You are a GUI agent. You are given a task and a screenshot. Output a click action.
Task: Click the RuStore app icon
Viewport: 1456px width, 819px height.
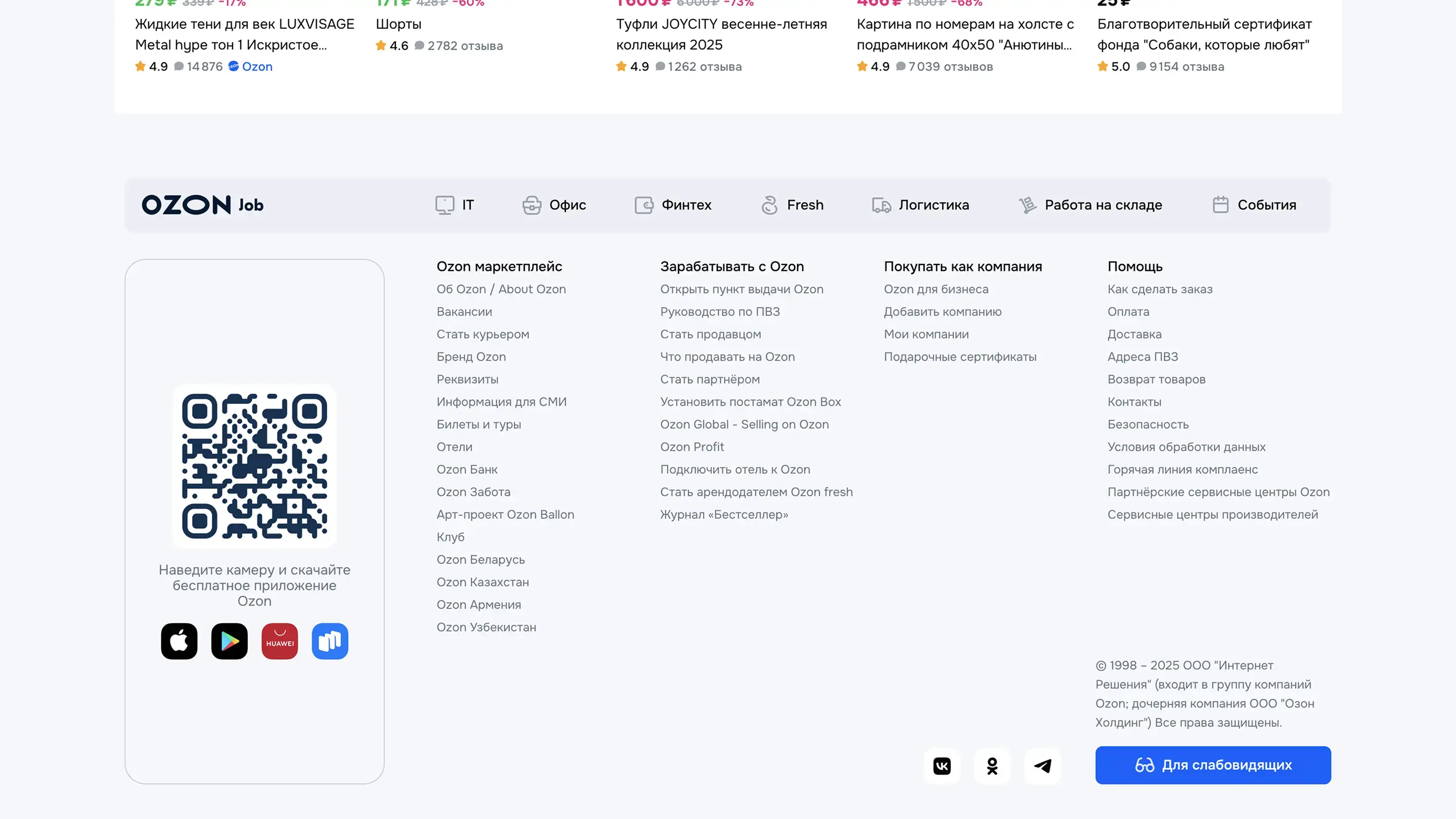point(330,641)
